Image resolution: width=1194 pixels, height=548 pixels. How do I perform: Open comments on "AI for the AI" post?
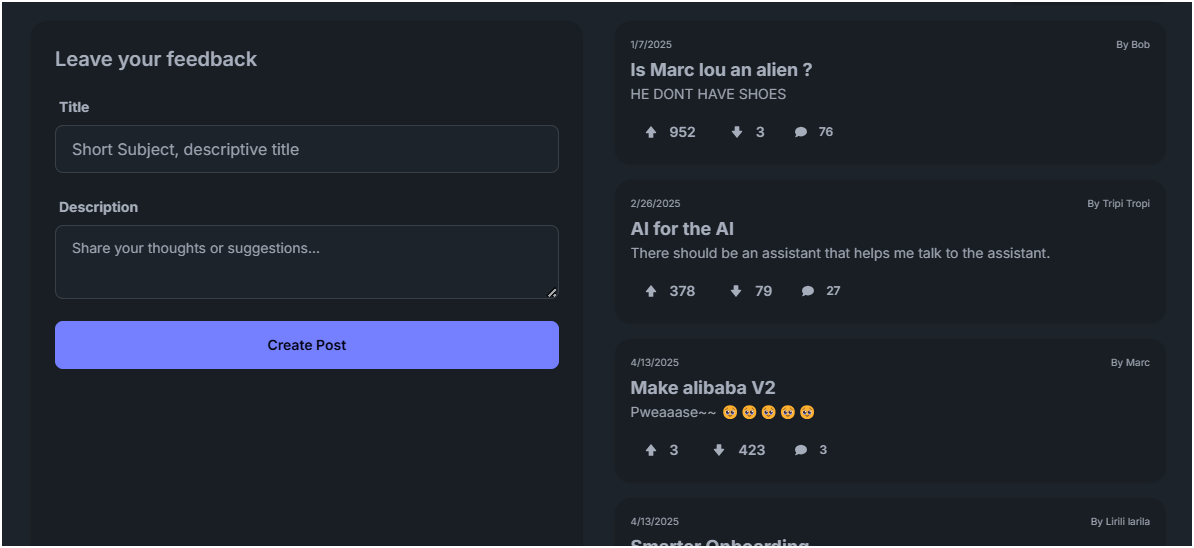[x=820, y=291]
